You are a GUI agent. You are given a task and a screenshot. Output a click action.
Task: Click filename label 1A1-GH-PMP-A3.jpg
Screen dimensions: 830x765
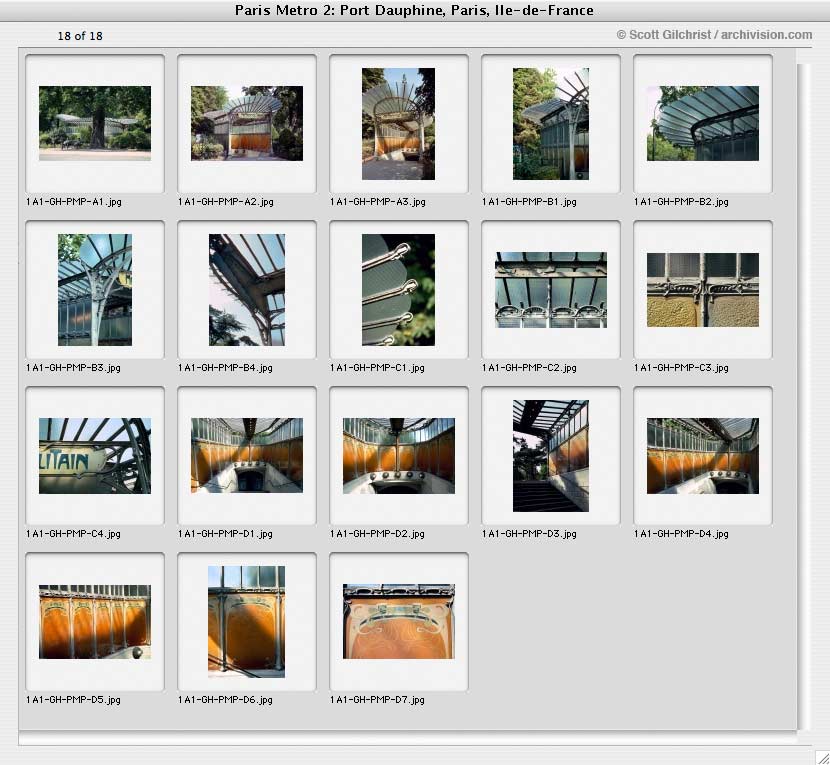point(377,202)
